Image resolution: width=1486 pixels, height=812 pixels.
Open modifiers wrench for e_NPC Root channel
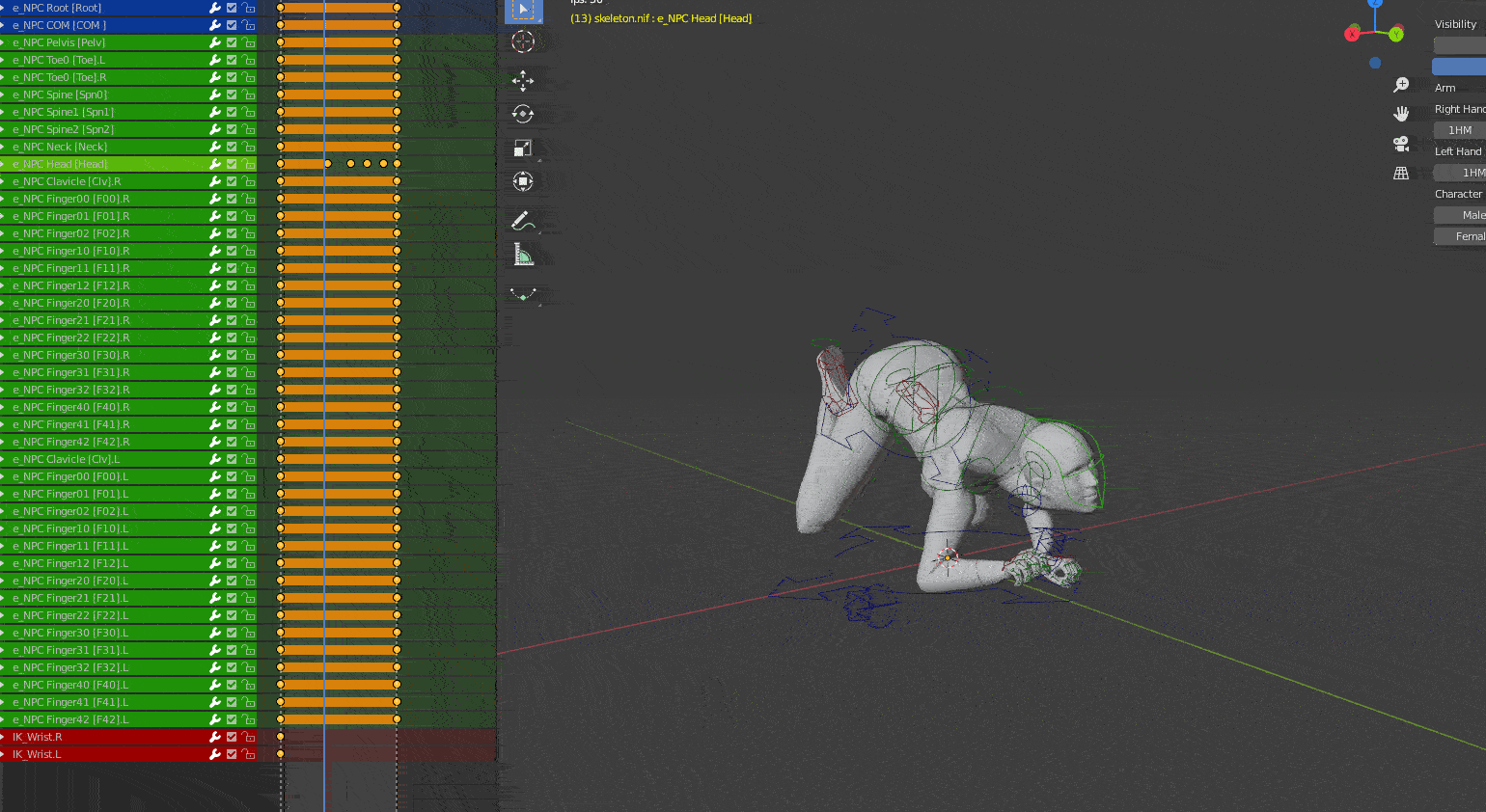coord(215,8)
